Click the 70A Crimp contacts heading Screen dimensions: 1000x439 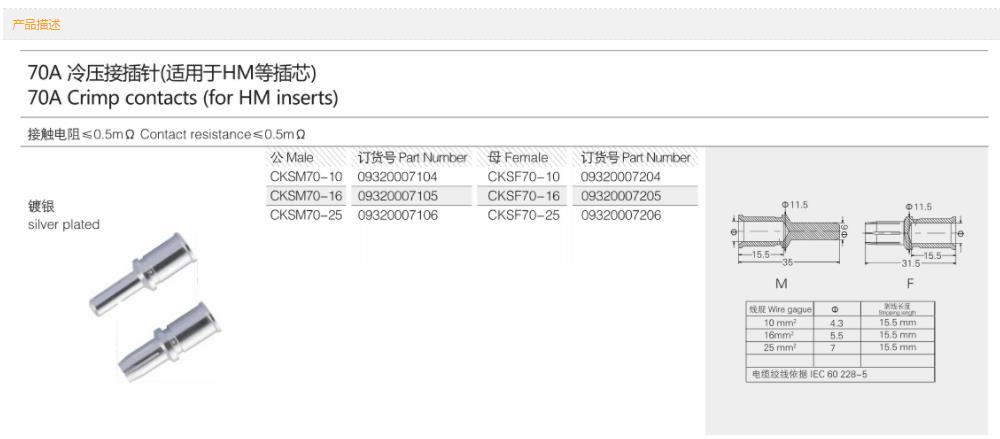point(183,98)
